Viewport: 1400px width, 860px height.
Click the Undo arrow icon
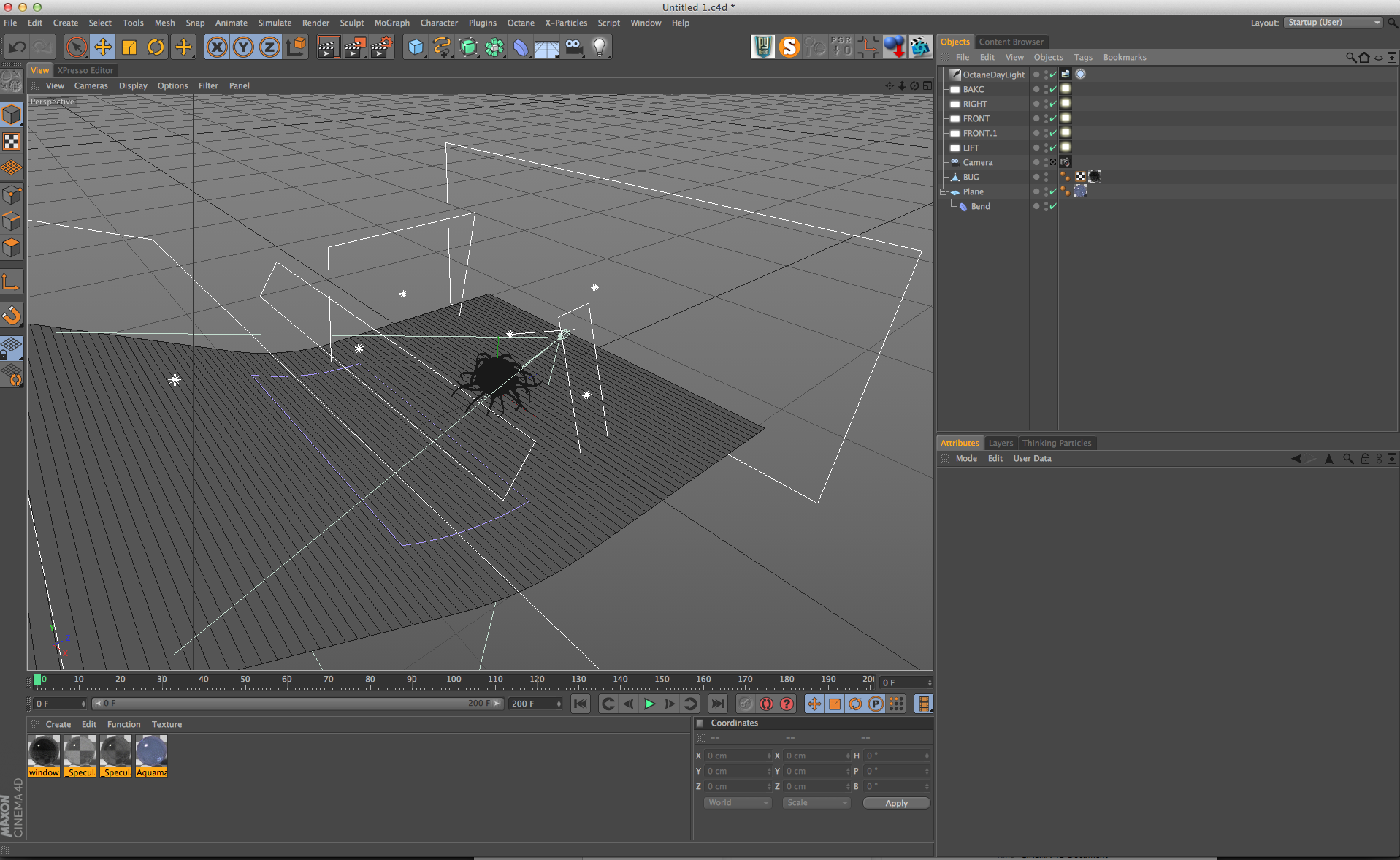[17, 47]
